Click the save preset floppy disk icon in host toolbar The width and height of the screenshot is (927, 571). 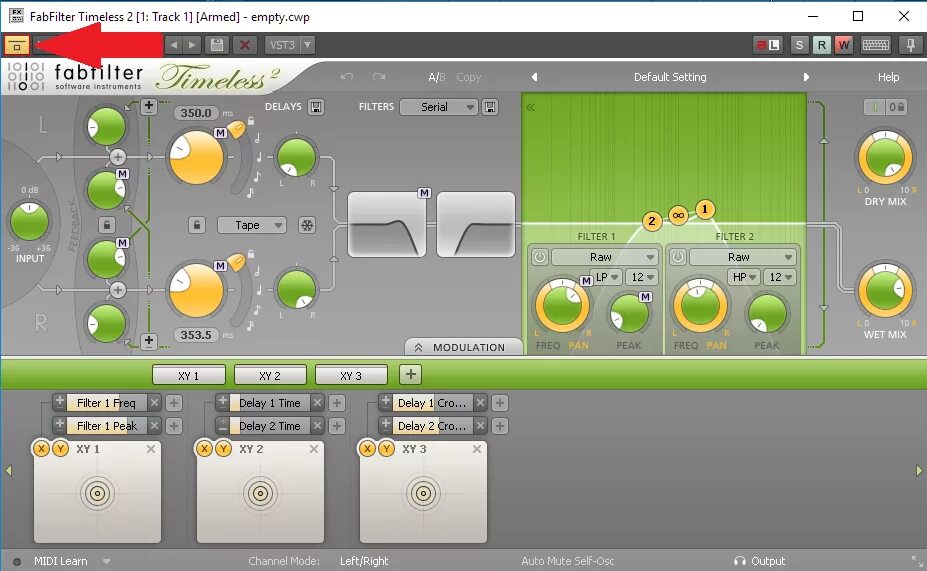coord(217,45)
